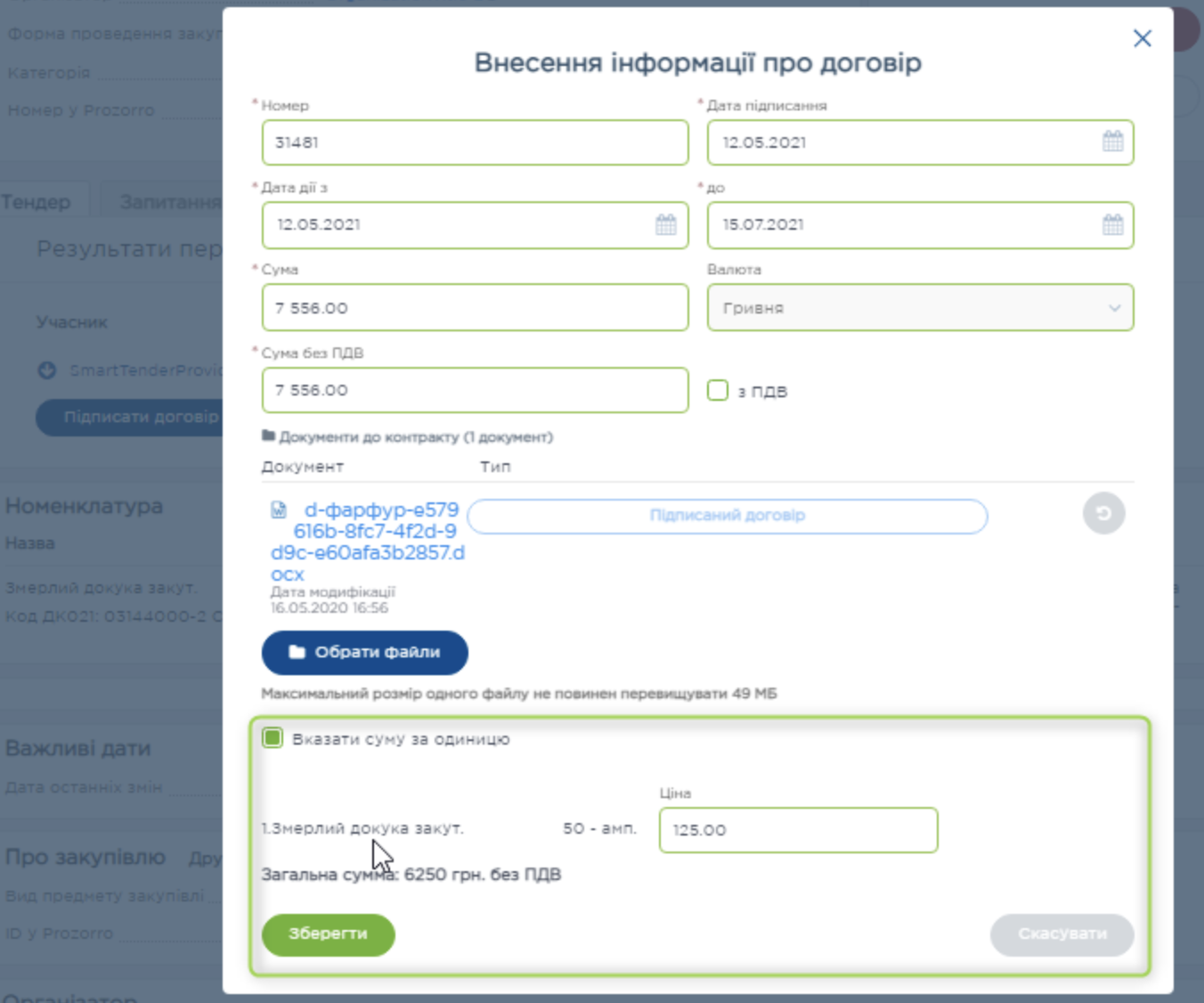Click the folder icon beside Документи до контракту
Screen dimensions: 1204x1003
tap(268, 436)
